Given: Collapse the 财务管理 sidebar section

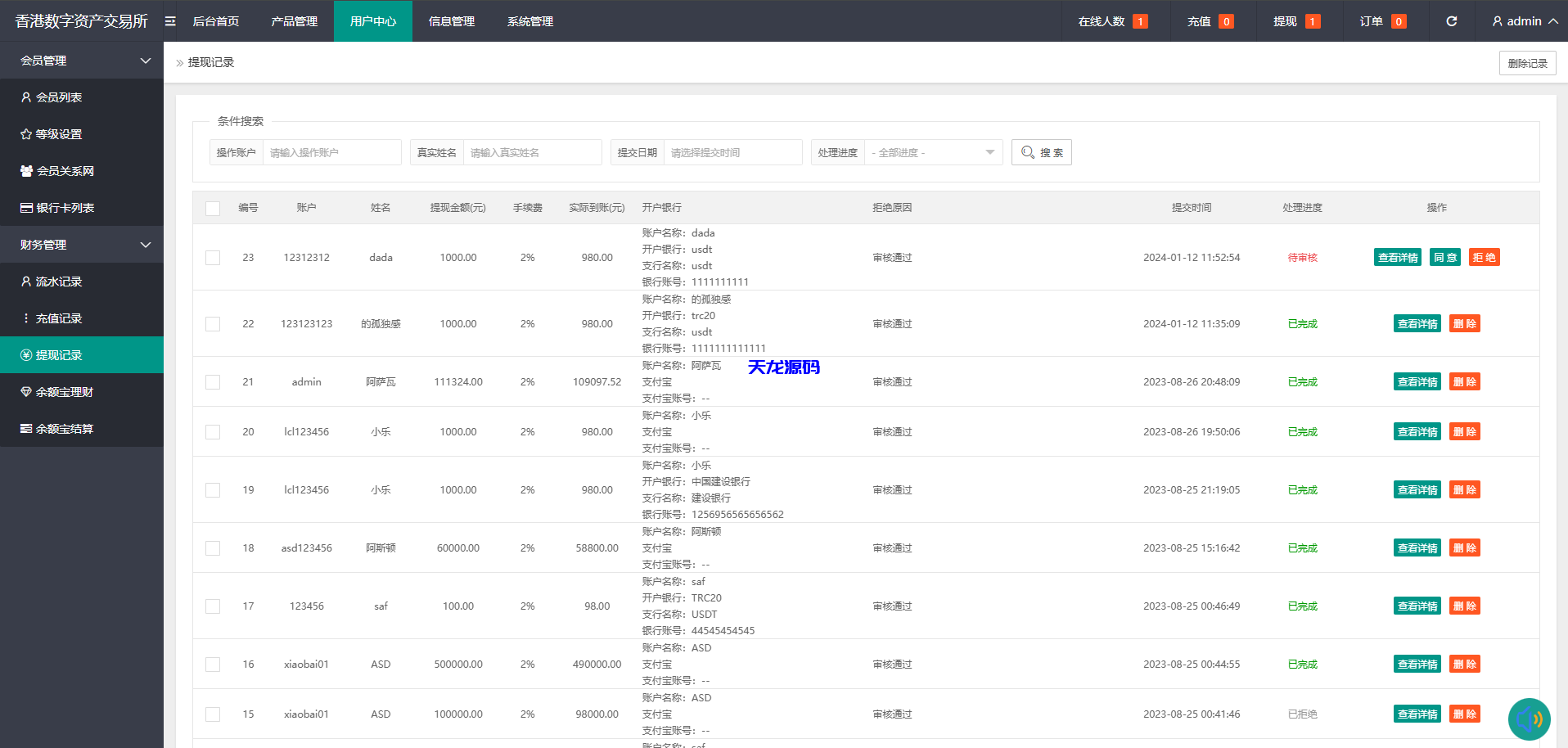Looking at the screenshot, I should click(x=82, y=244).
